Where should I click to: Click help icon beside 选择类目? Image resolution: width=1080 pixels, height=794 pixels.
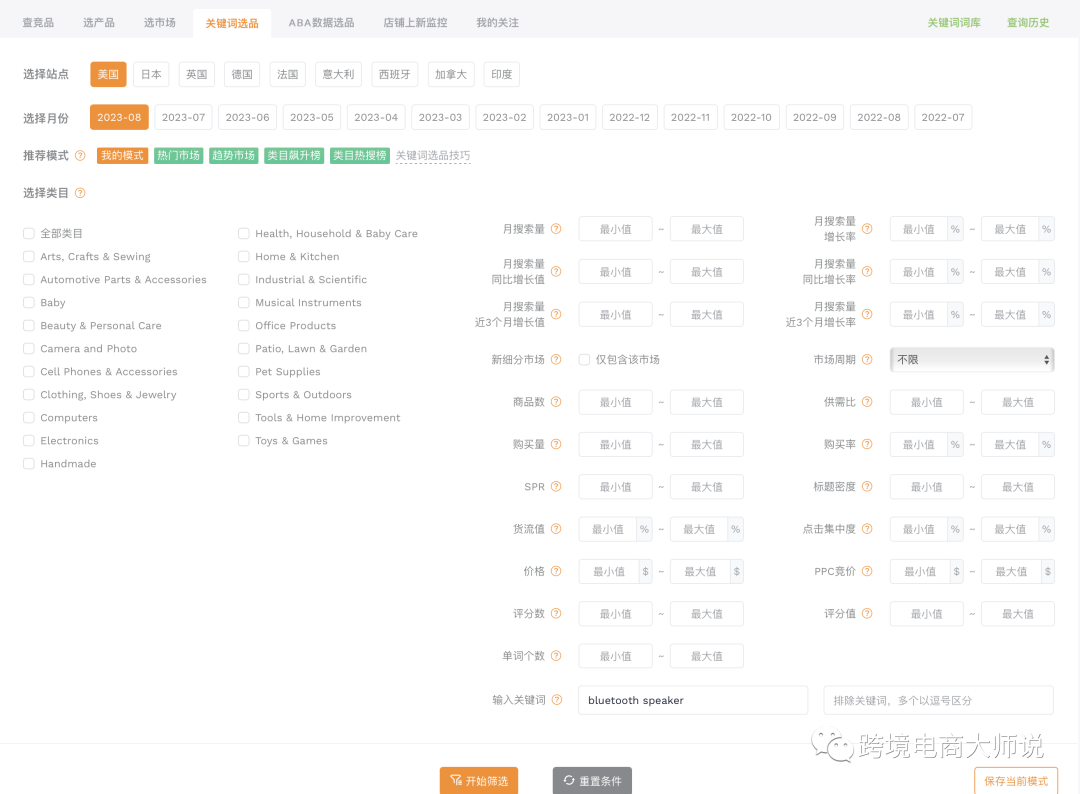(x=80, y=193)
